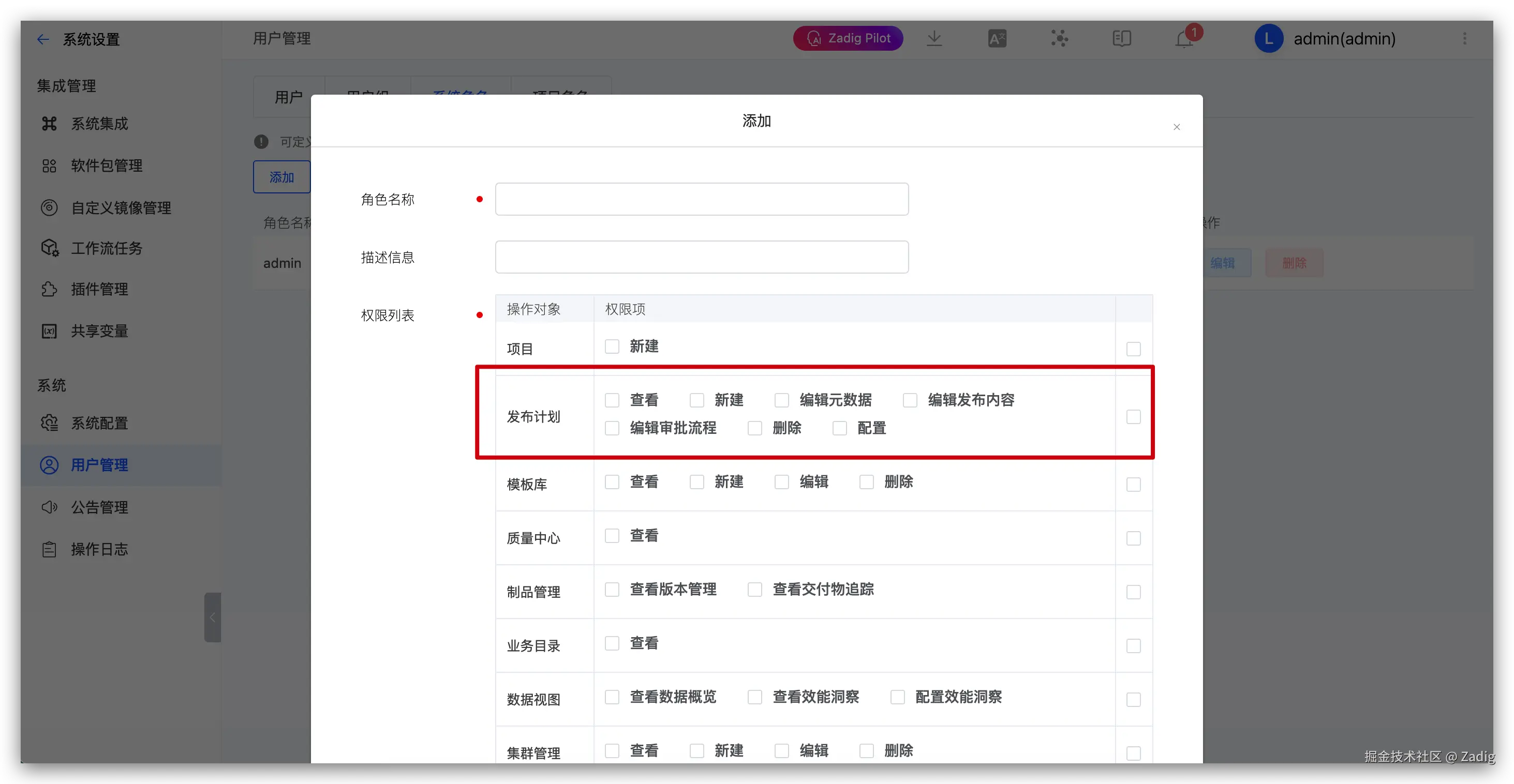Enable 编辑审批流程 permission checkbox
This screenshot has width=1514, height=784.
tap(612, 428)
